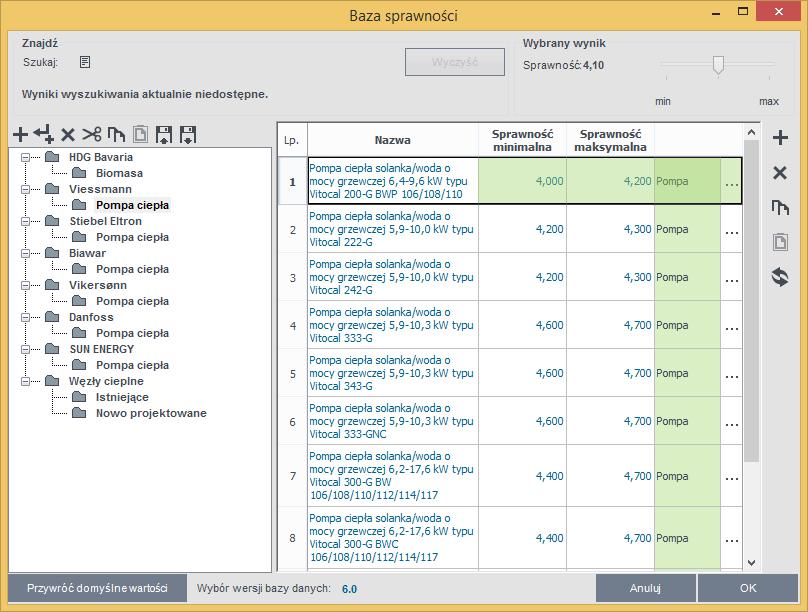This screenshot has height=612, width=808.
Task: Click the Anuluj button
Action: [645, 588]
